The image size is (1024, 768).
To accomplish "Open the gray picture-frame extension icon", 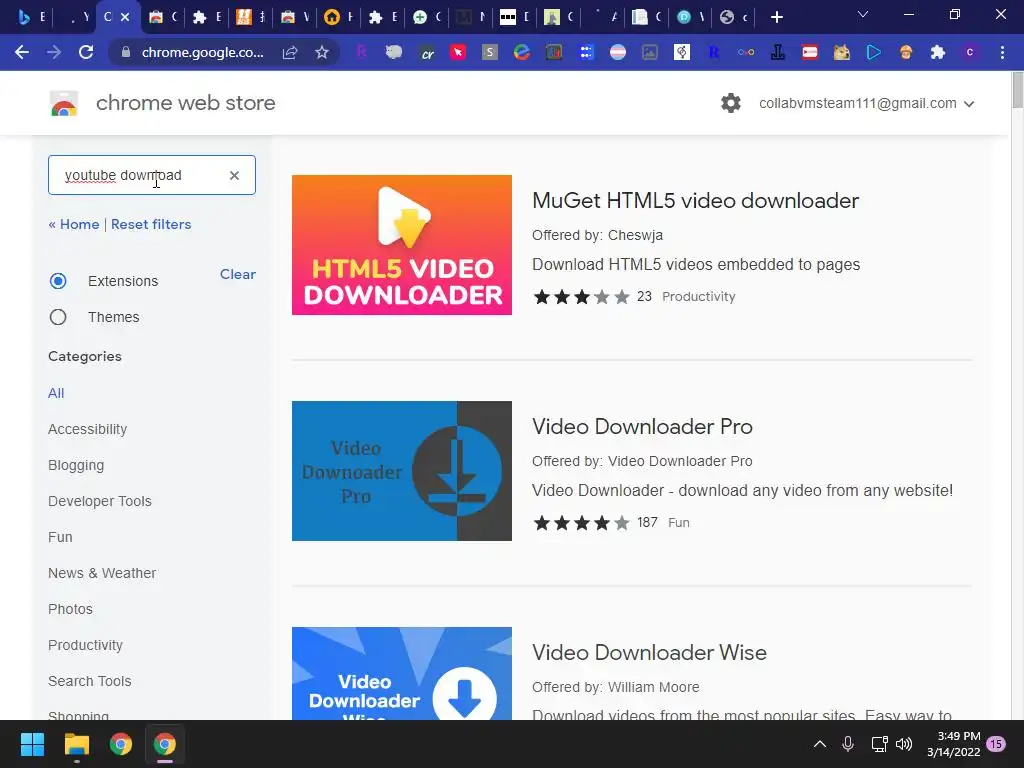I will click(650, 52).
